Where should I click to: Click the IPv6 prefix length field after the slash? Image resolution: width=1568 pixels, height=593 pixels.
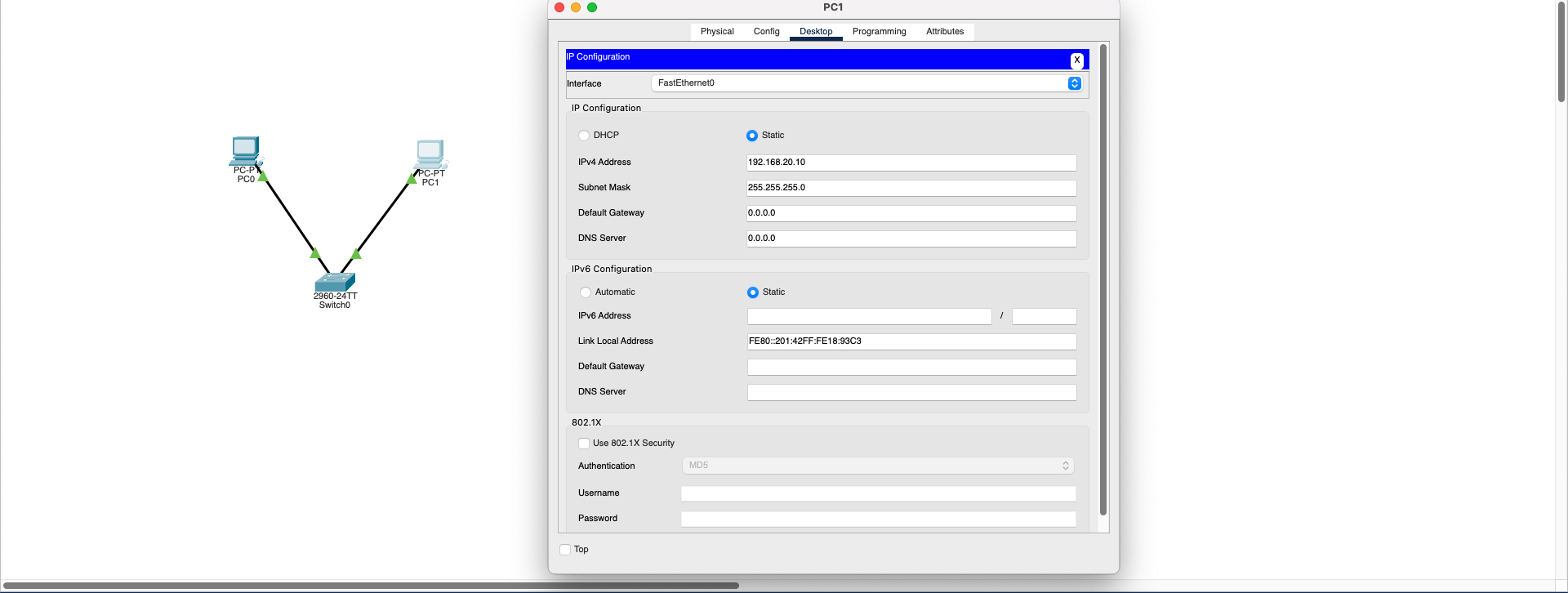point(1045,316)
